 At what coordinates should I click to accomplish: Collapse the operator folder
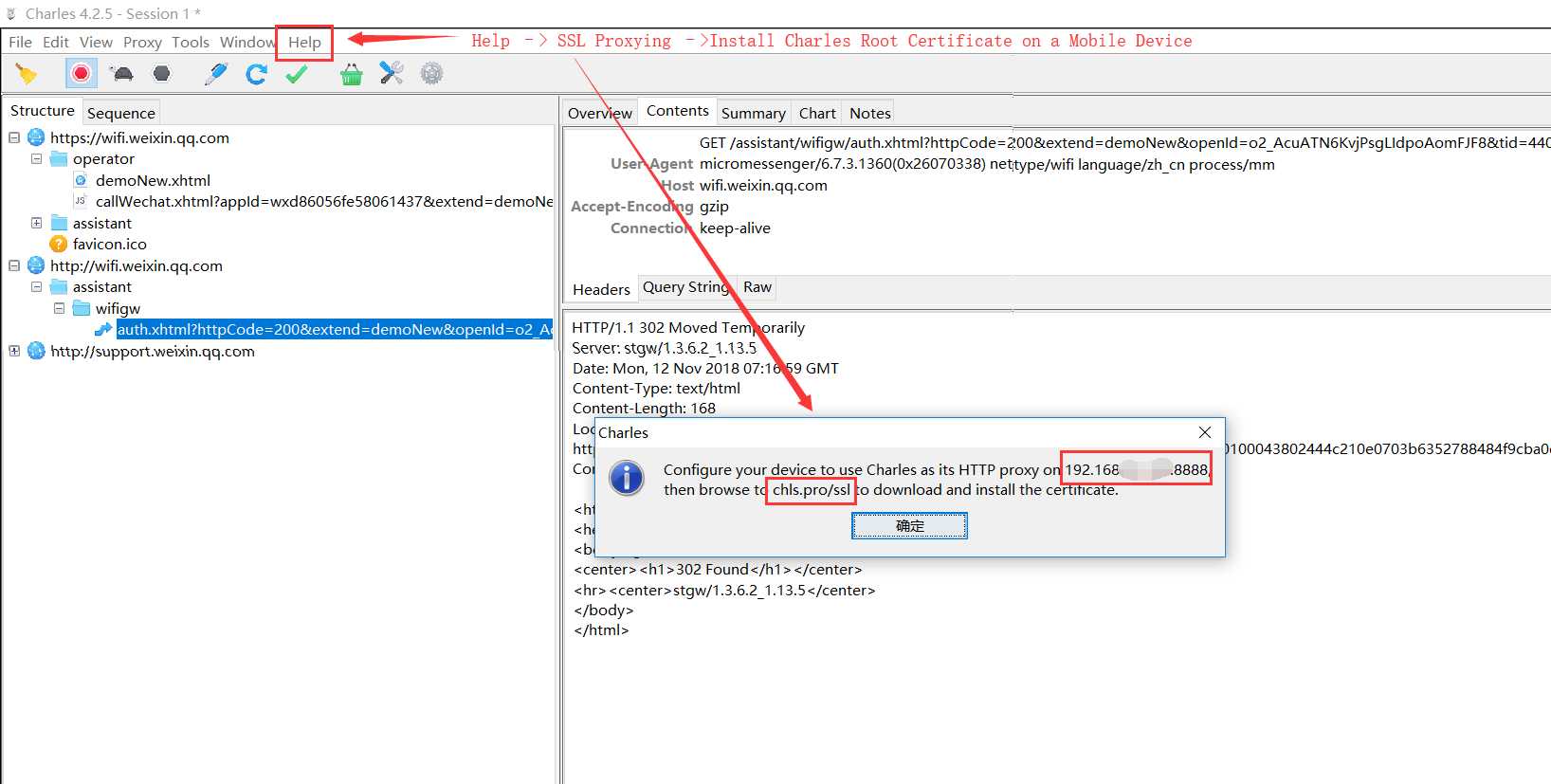click(x=37, y=158)
